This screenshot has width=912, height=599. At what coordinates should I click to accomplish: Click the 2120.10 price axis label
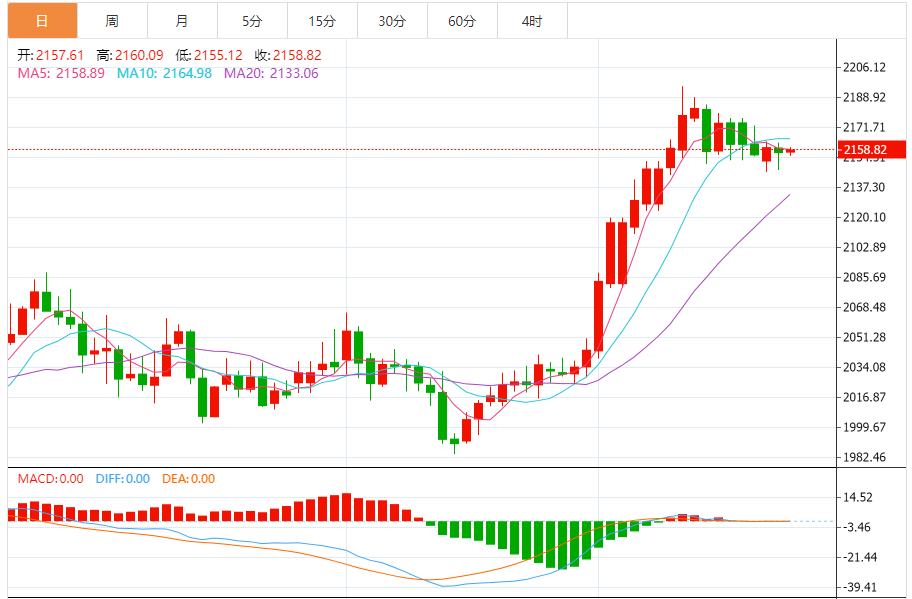864,218
